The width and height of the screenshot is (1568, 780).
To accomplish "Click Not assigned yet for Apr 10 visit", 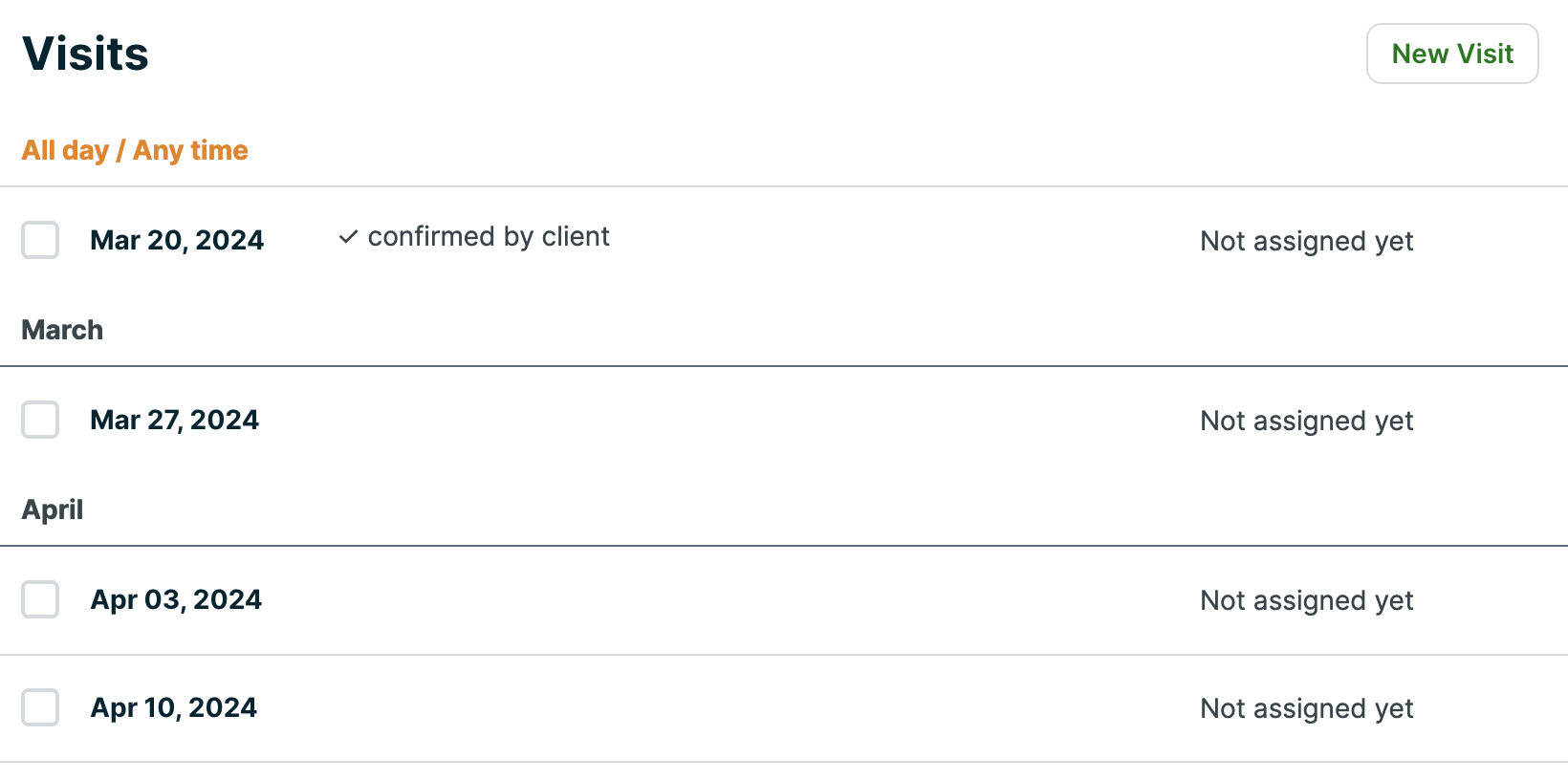I will point(1306,708).
